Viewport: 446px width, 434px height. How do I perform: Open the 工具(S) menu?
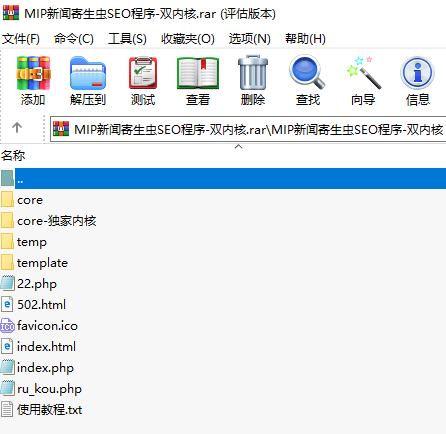click(x=127, y=39)
